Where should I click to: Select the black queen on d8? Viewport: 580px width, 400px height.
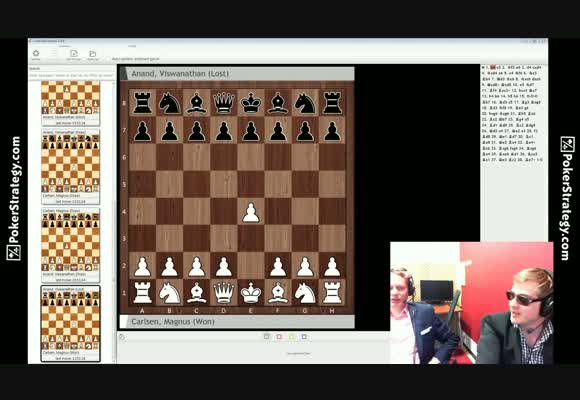click(x=224, y=103)
